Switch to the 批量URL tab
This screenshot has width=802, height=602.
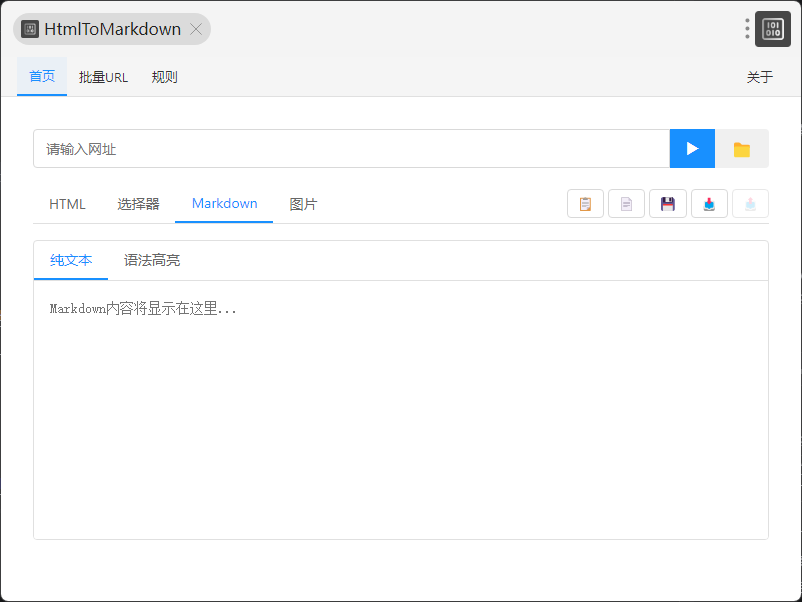click(103, 77)
